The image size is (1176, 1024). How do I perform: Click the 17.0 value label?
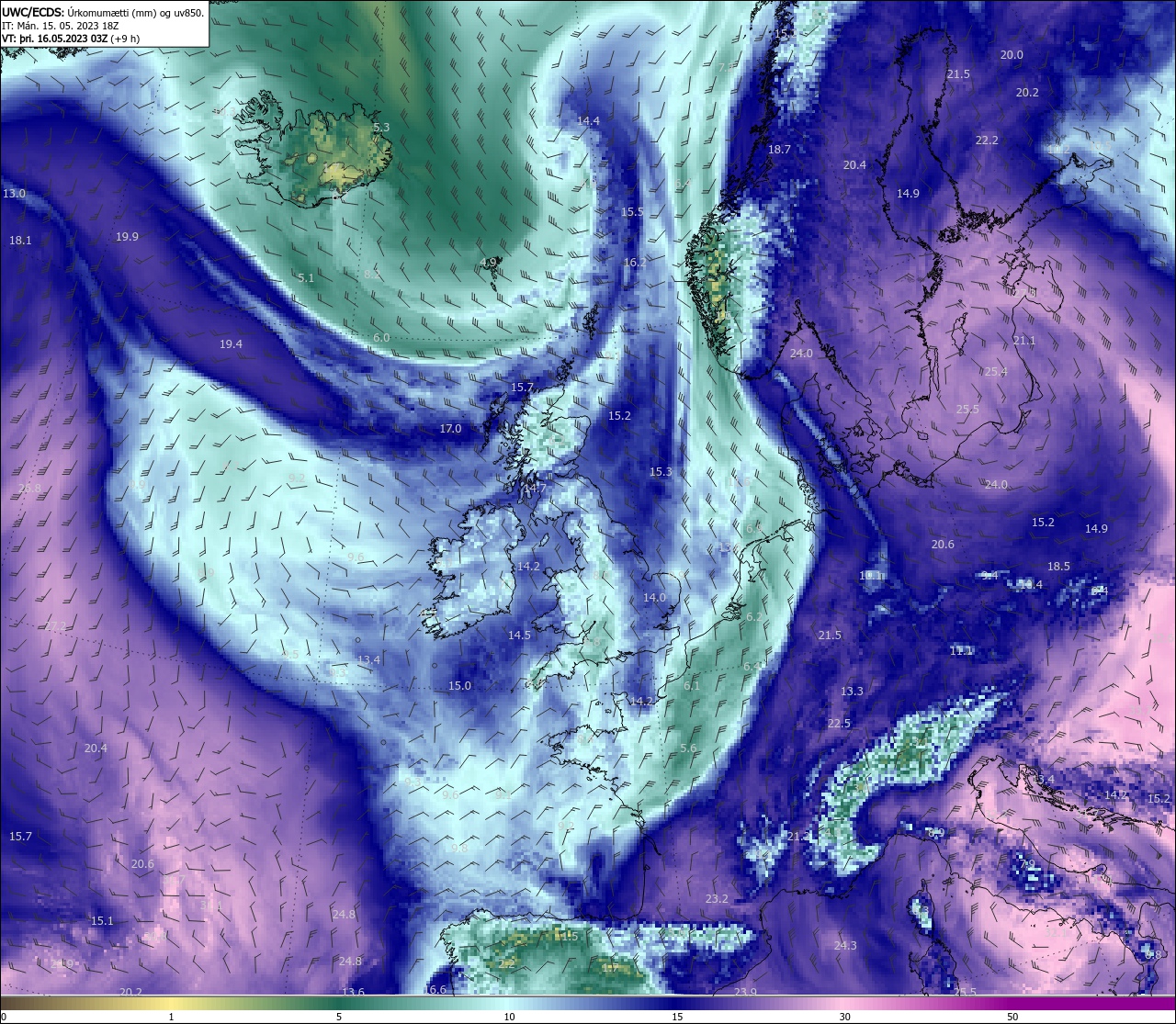(x=450, y=428)
